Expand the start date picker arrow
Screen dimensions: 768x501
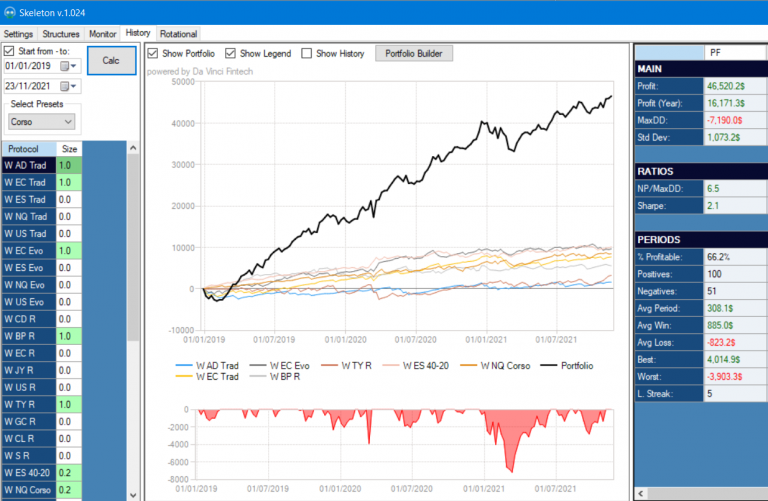(75, 67)
